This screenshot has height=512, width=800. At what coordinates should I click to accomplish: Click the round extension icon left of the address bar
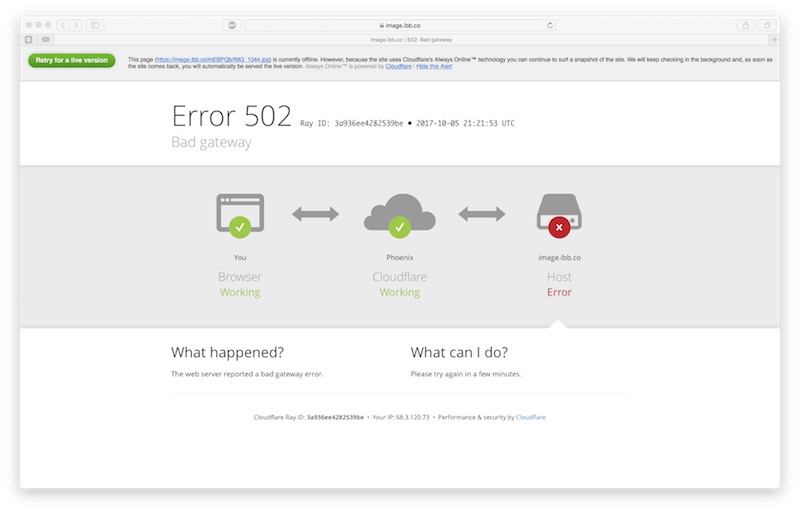232,25
